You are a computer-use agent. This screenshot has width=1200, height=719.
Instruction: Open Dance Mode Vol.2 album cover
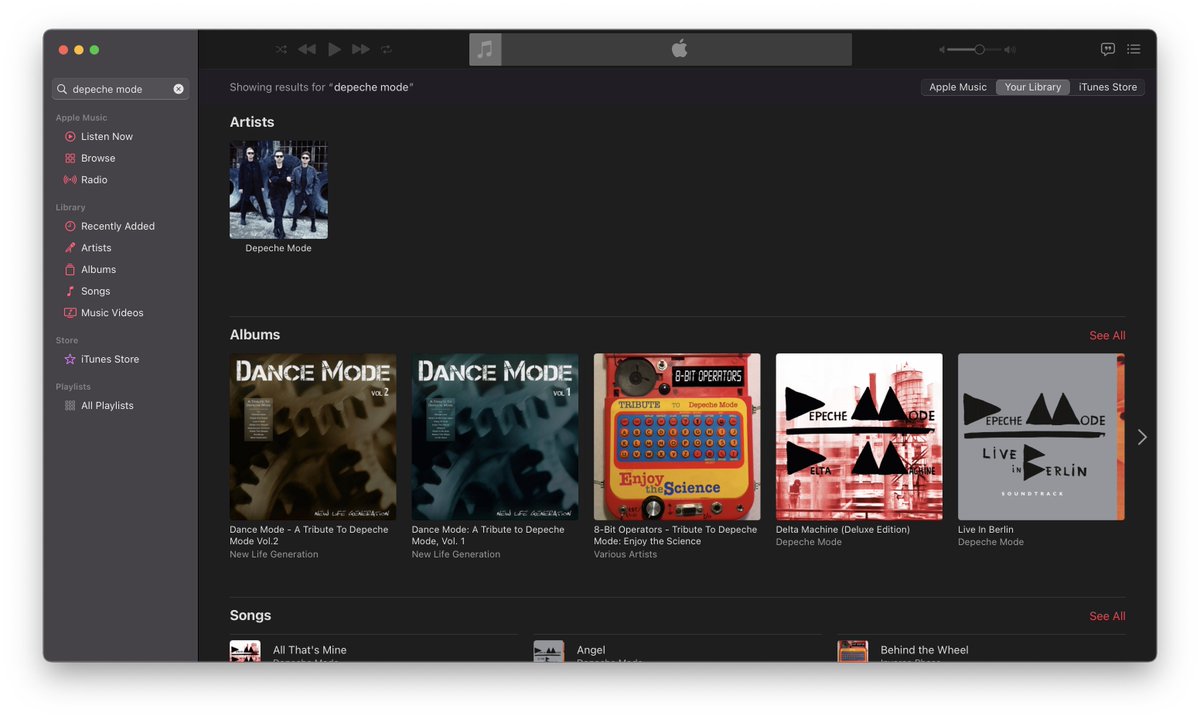pos(313,437)
